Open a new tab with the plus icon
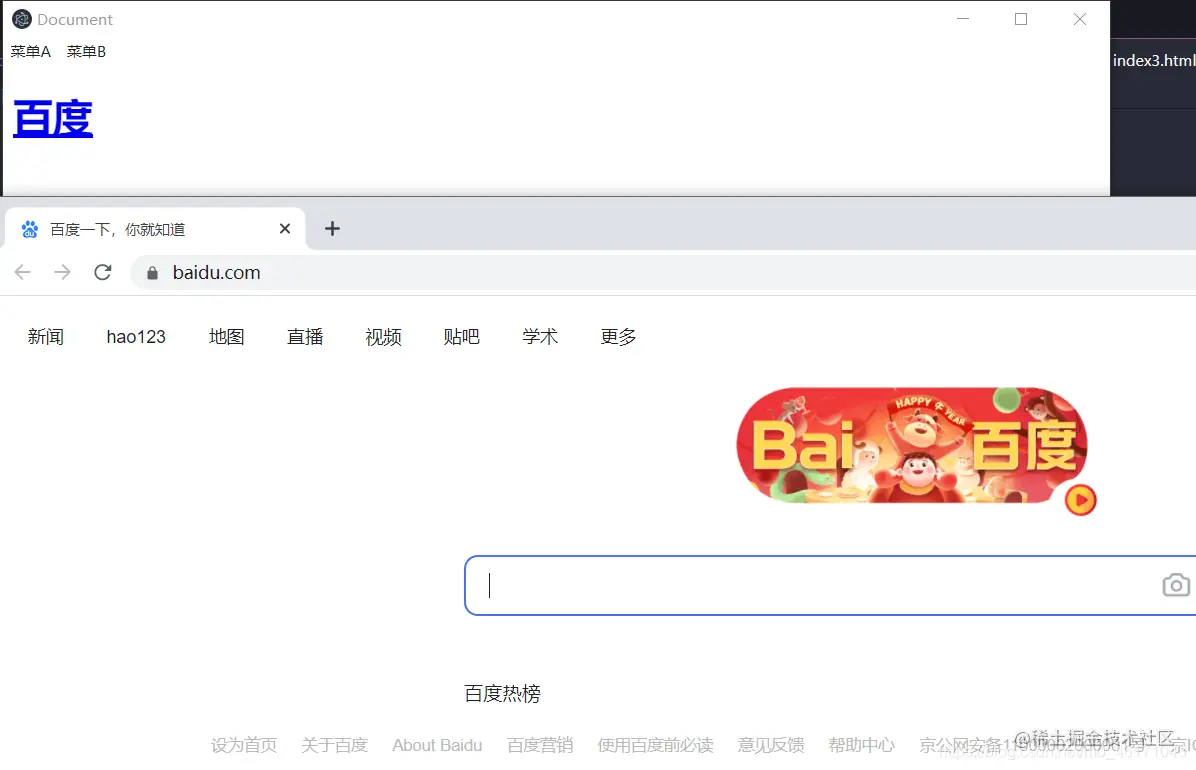Image resolution: width=1196 pixels, height=770 pixels. pos(332,228)
